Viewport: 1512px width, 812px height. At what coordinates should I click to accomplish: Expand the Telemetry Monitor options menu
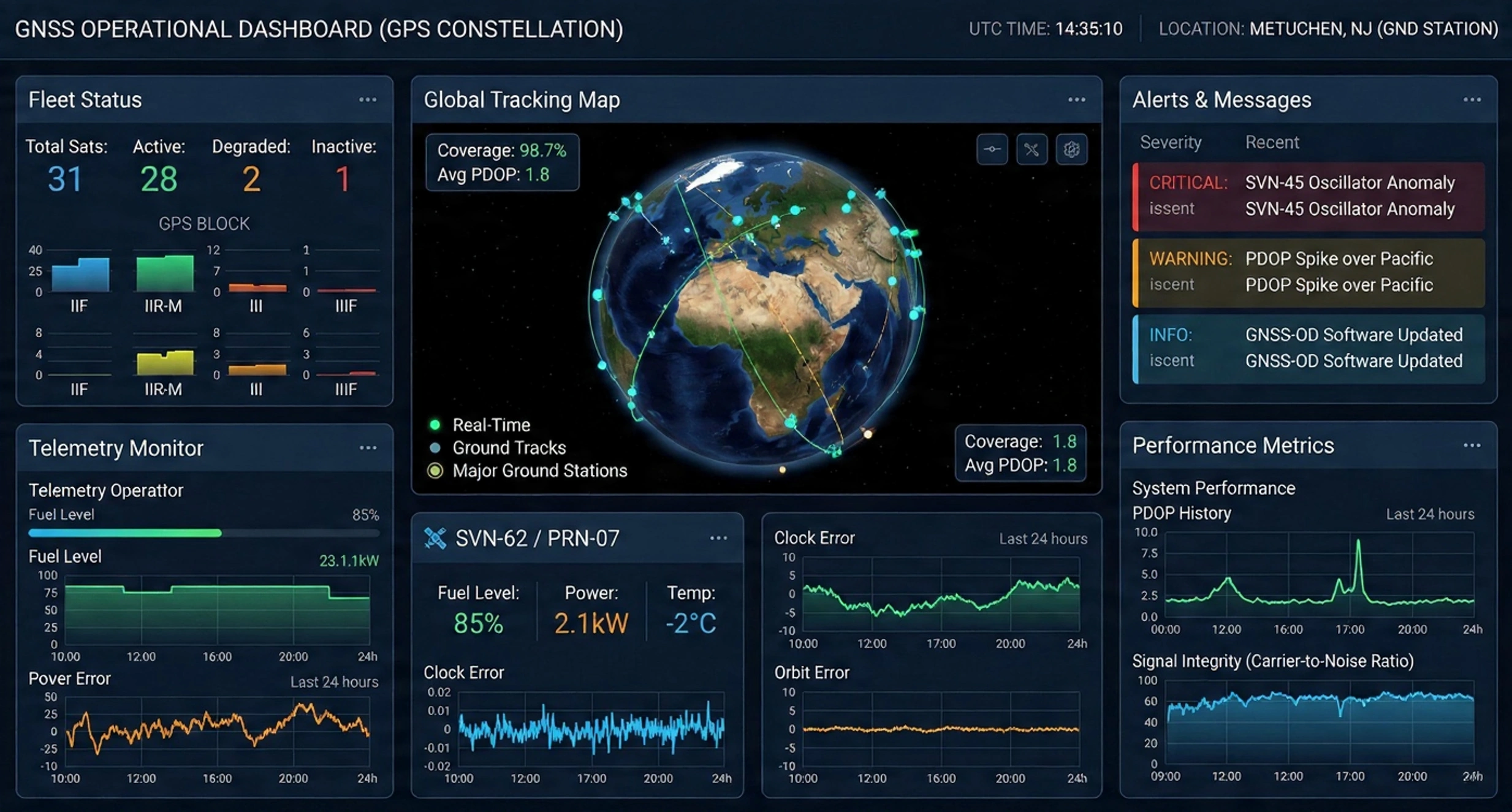click(368, 448)
